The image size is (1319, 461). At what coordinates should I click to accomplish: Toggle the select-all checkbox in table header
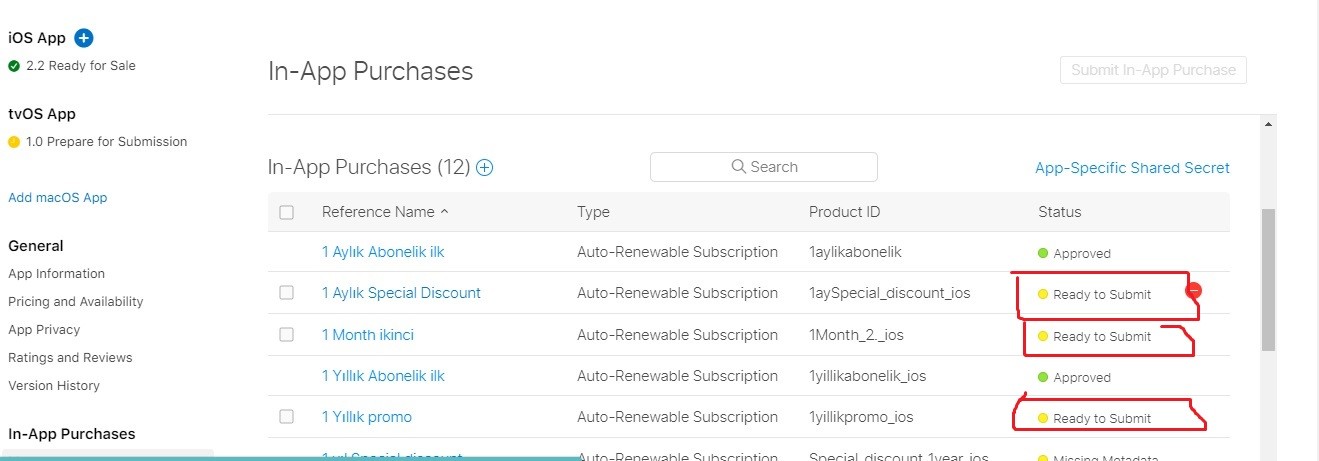coord(287,212)
